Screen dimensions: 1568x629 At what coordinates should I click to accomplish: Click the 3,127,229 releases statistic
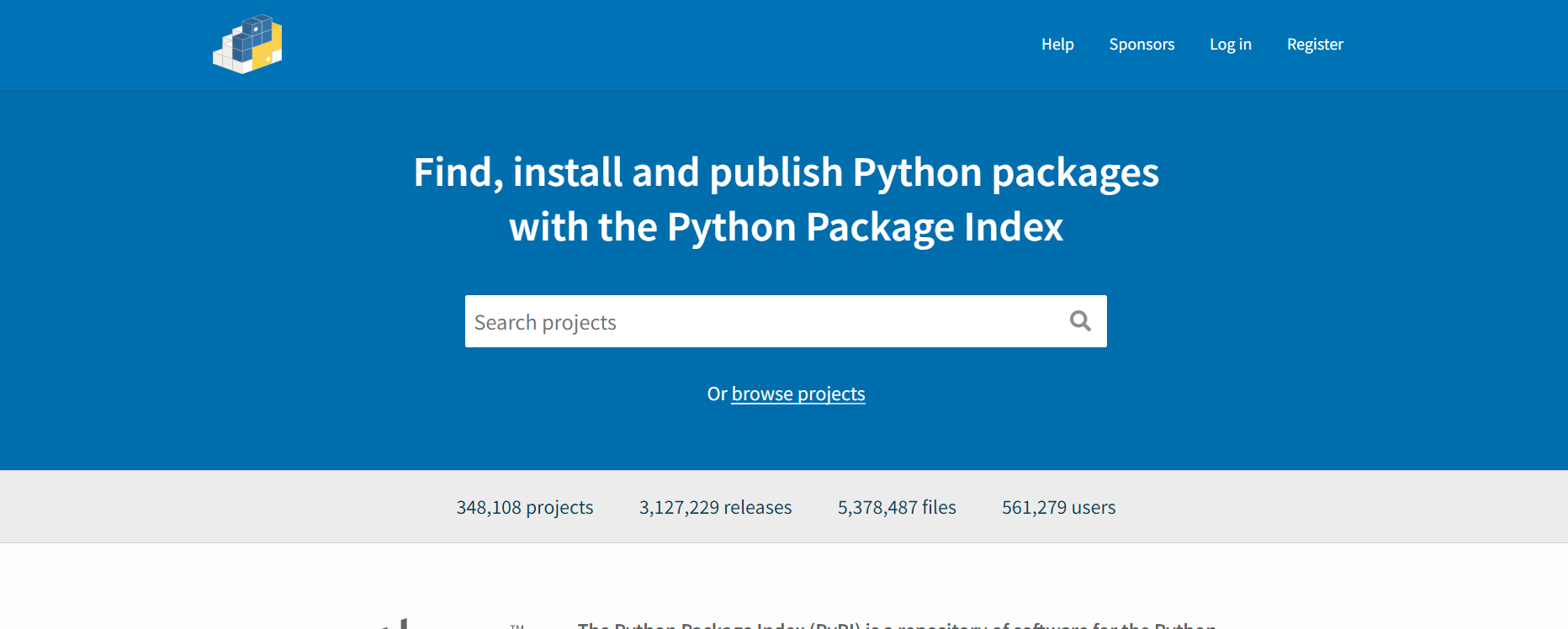715,508
